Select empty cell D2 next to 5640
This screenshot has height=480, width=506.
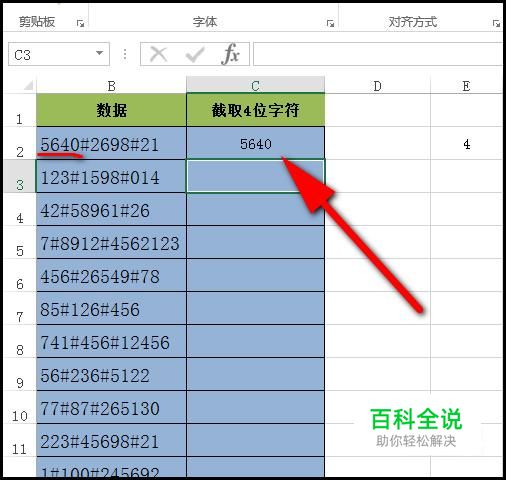(x=377, y=143)
